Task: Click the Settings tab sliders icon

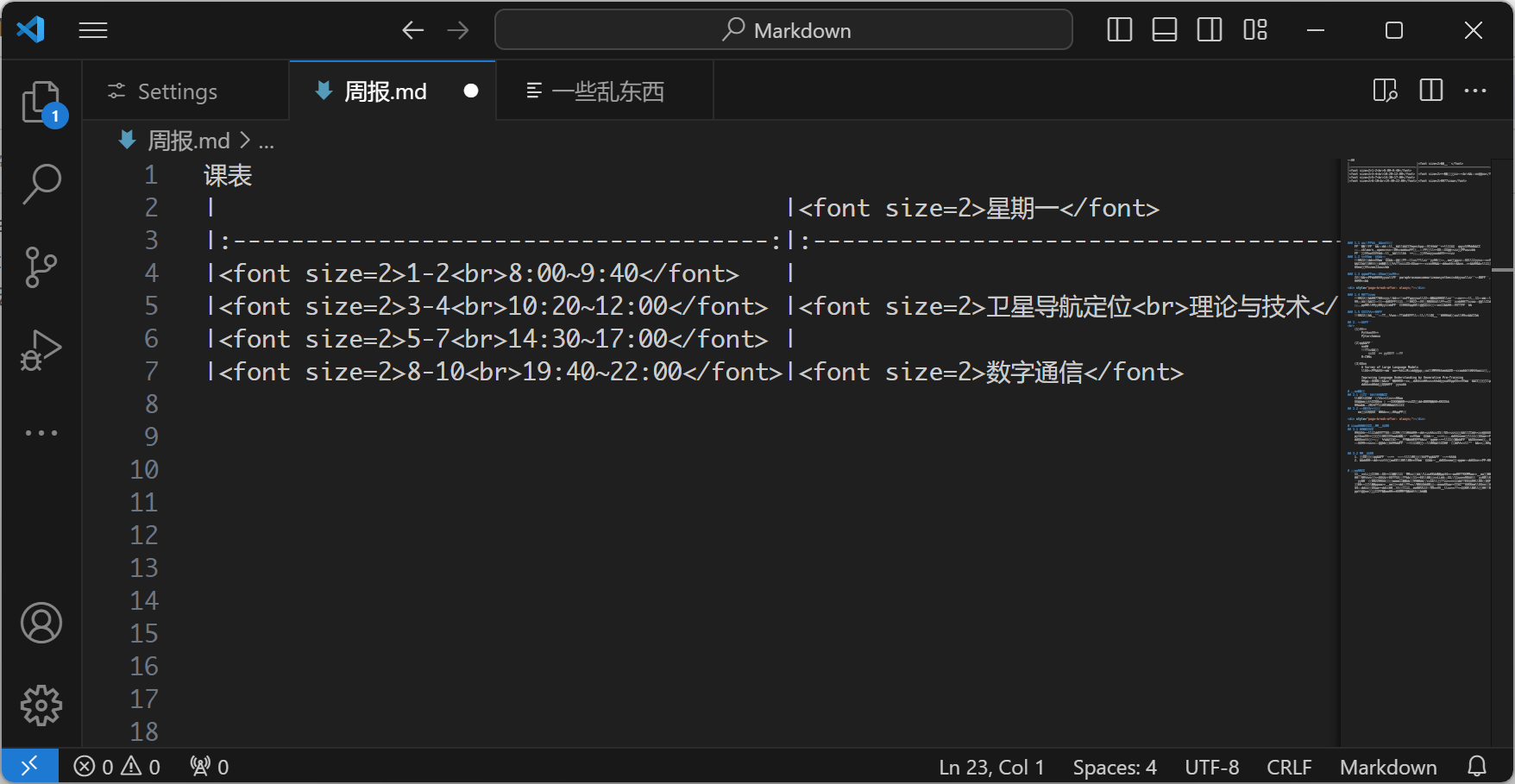Action: point(116,91)
